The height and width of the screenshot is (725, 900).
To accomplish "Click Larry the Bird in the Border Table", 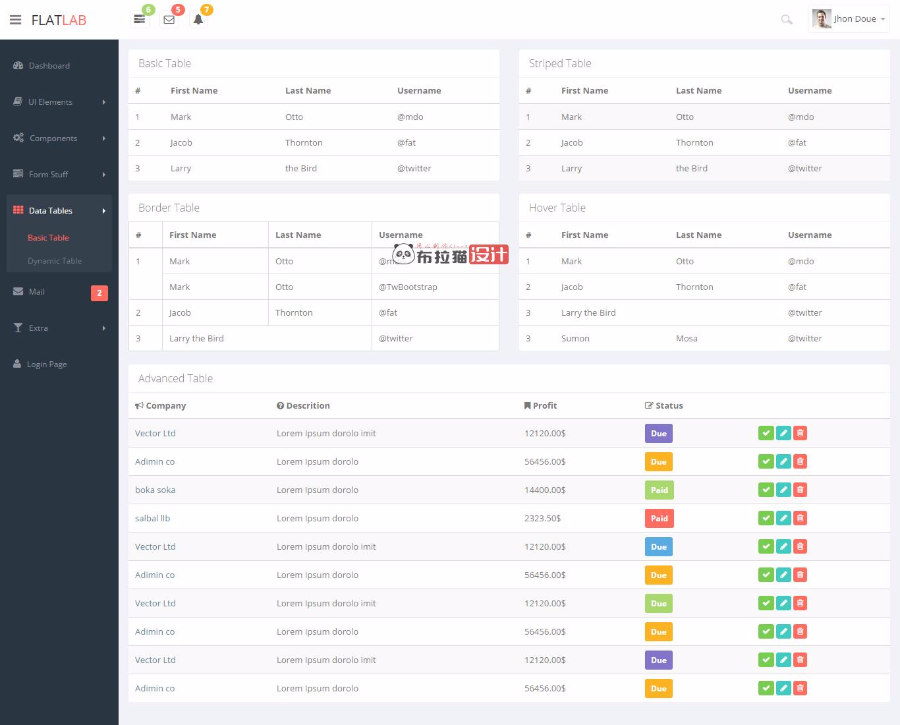I will click(196, 339).
